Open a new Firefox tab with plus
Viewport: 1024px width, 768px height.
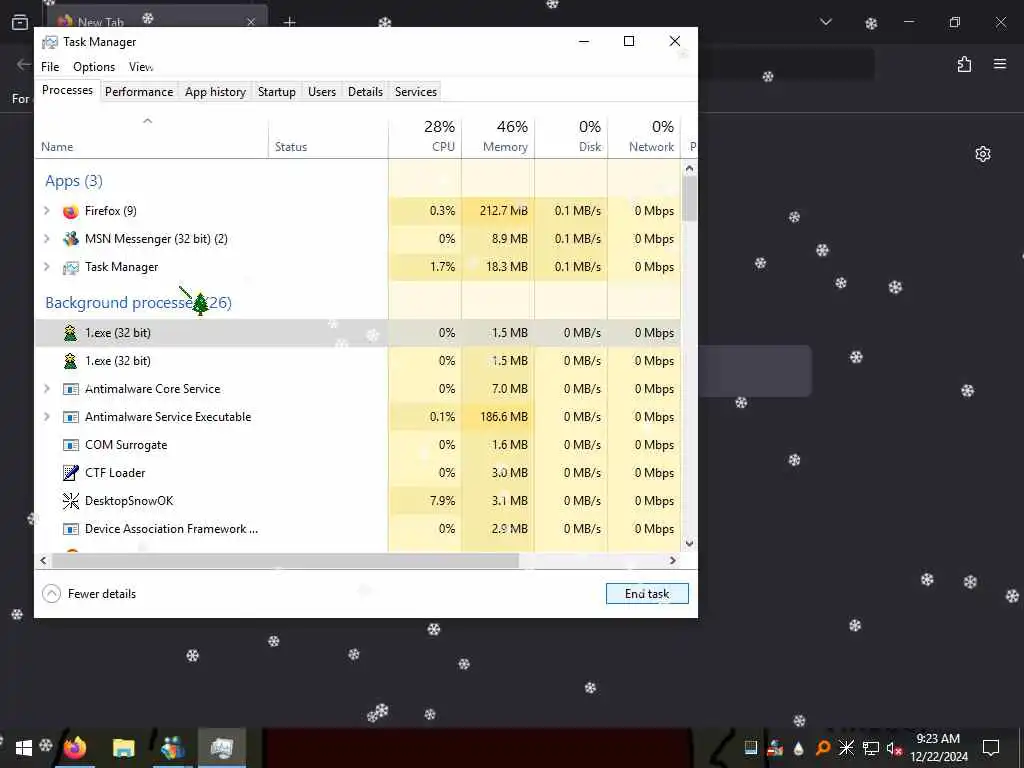tap(290, 22)
